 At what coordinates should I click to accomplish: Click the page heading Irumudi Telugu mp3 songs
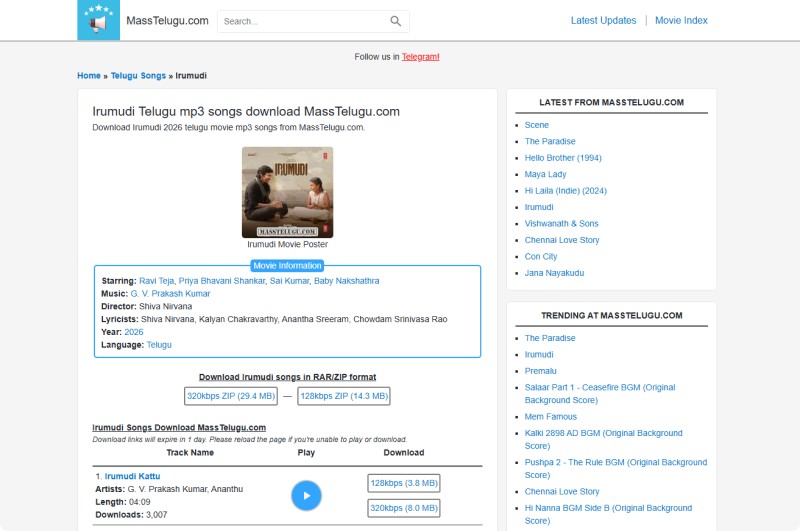(246, 111)
